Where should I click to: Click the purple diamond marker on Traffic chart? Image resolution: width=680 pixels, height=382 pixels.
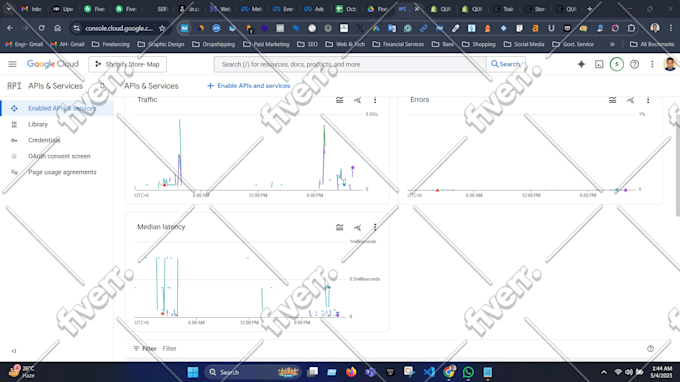353,167
